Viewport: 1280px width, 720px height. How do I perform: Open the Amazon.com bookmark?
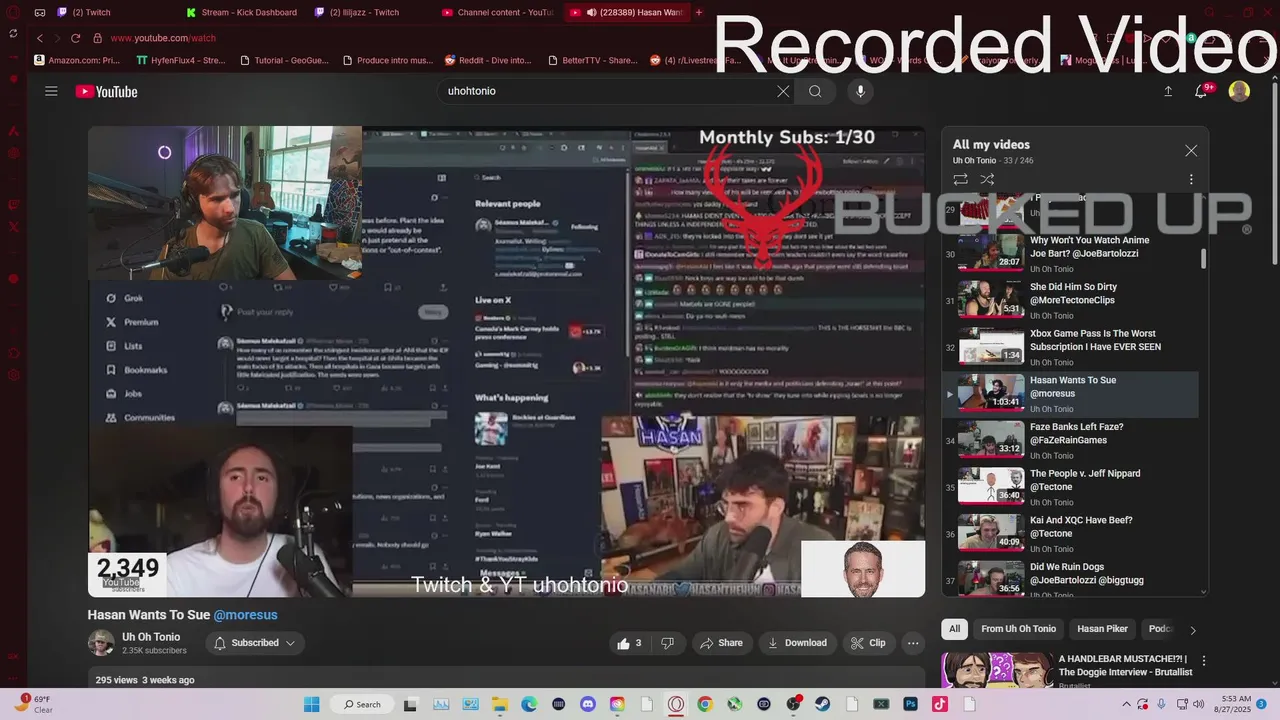pyautogui.click(x=77, y=60)
